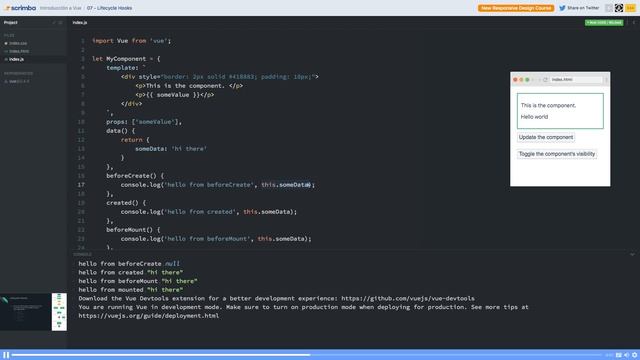
Task: Place cursor on line 17 console.log statement
Action: click(x=218, y=185)
